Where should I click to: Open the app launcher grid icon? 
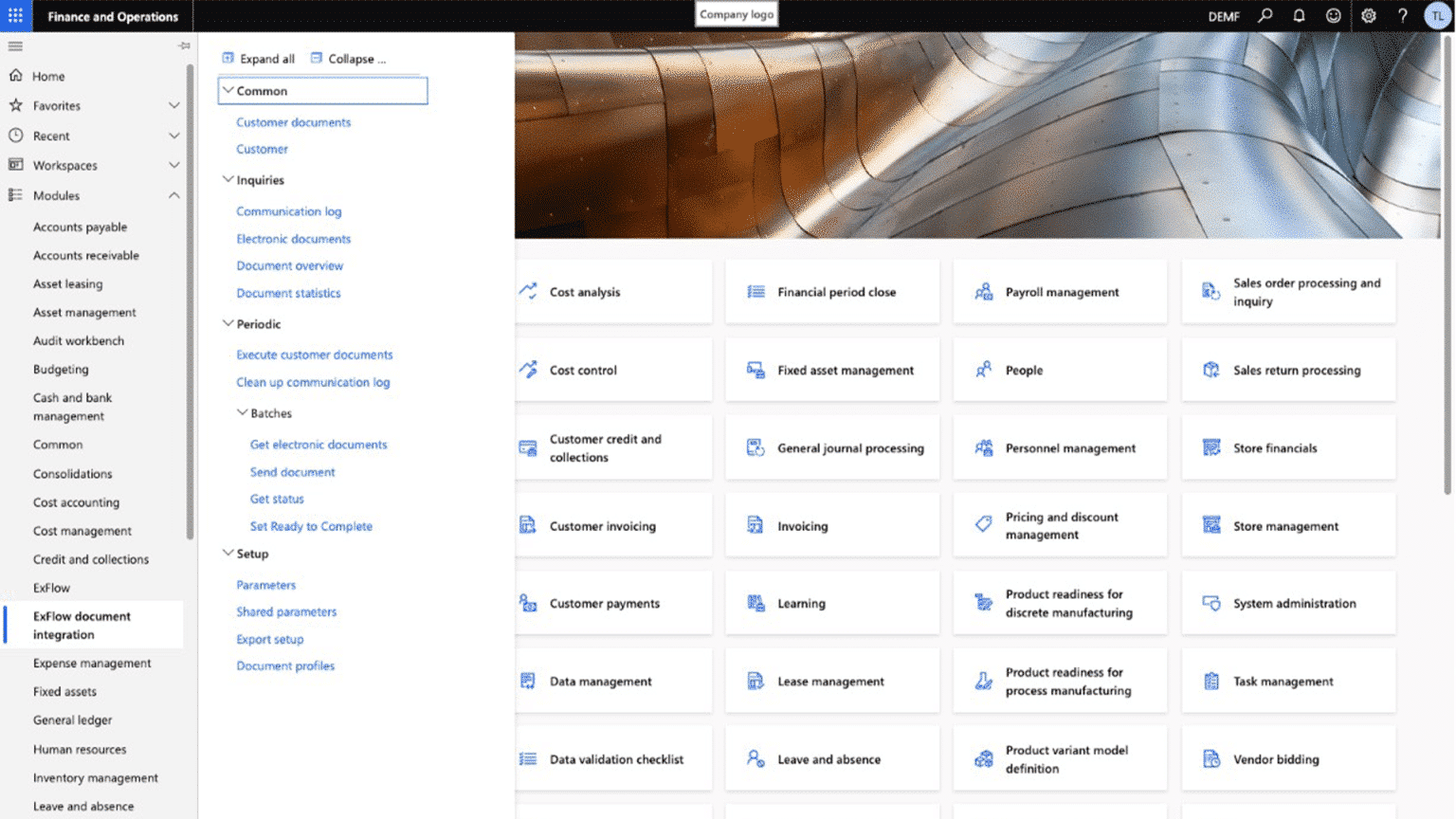[13, 13]
